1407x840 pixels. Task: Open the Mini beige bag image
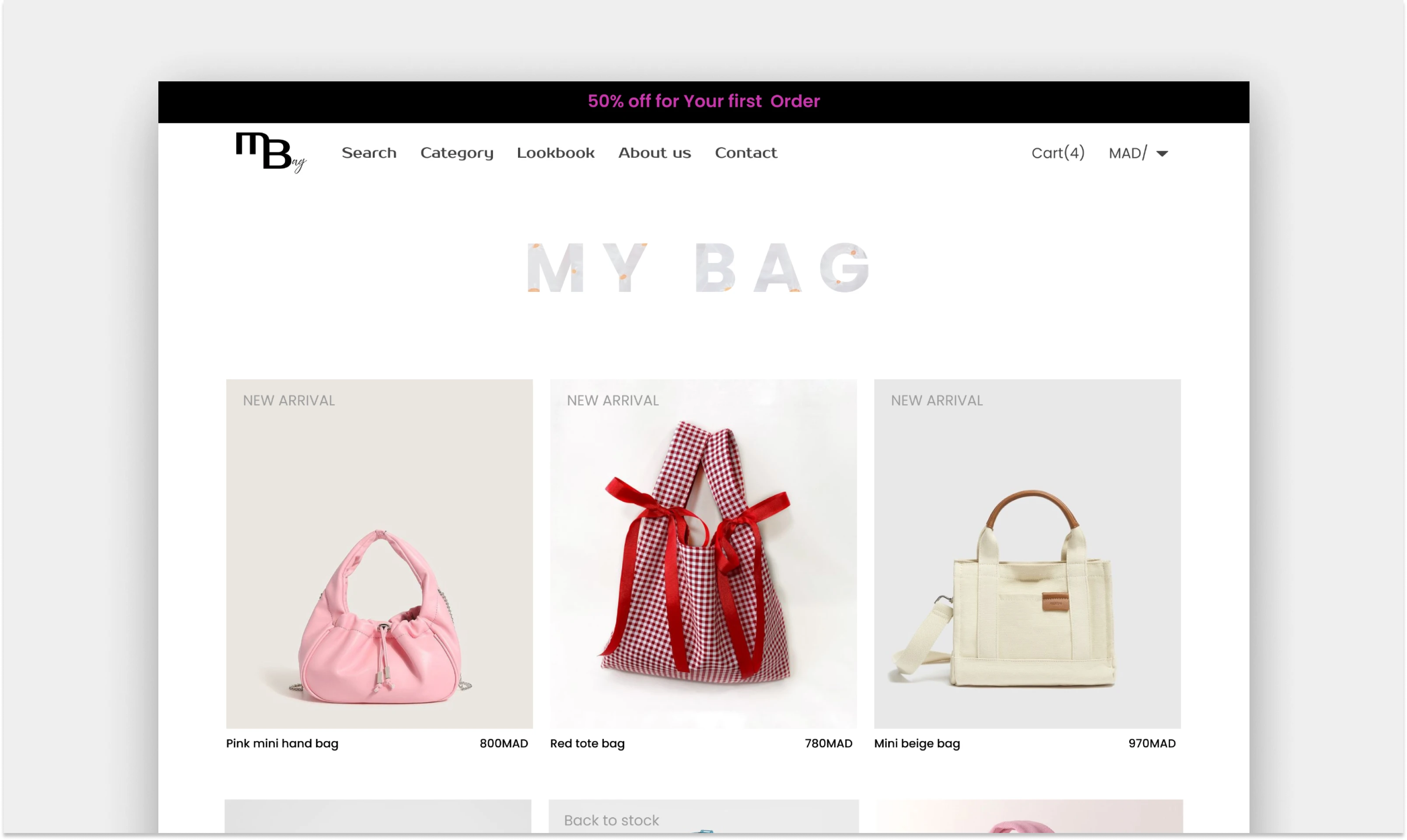point(1027,553)
